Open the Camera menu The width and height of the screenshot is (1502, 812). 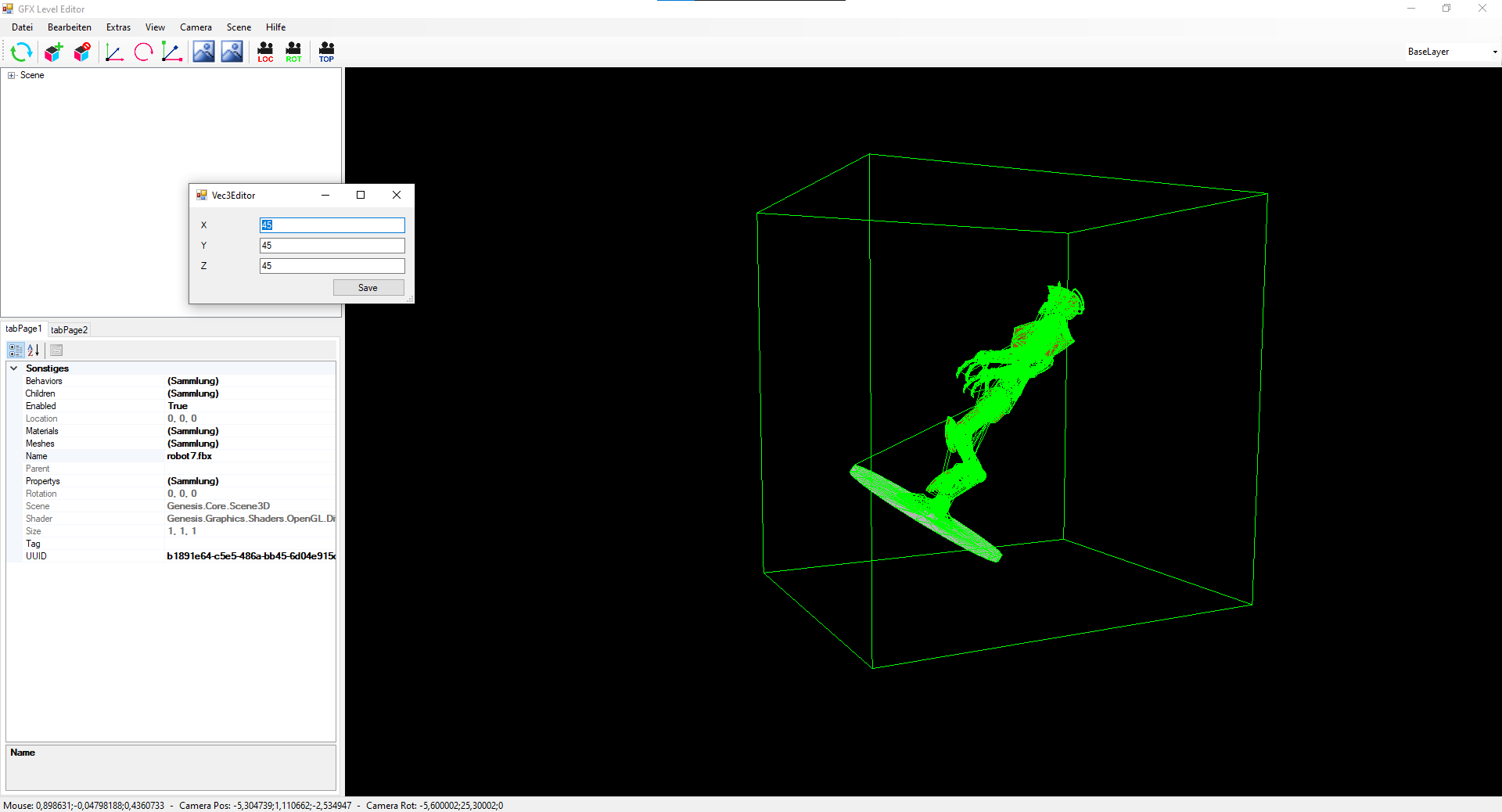click(196, 27)
